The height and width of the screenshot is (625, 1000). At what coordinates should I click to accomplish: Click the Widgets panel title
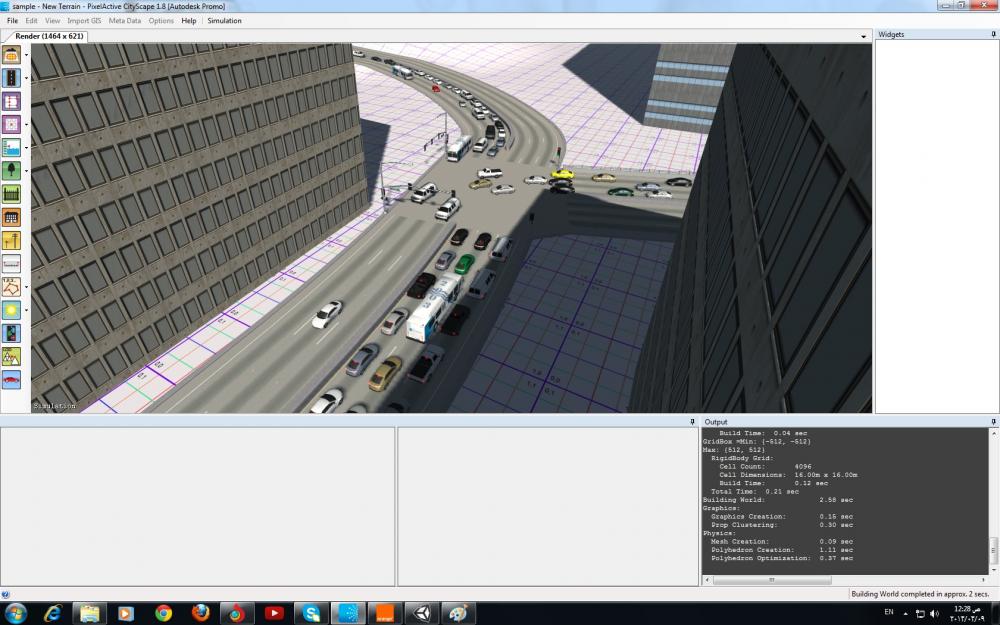pyautogui.click(x=891, y=34)
